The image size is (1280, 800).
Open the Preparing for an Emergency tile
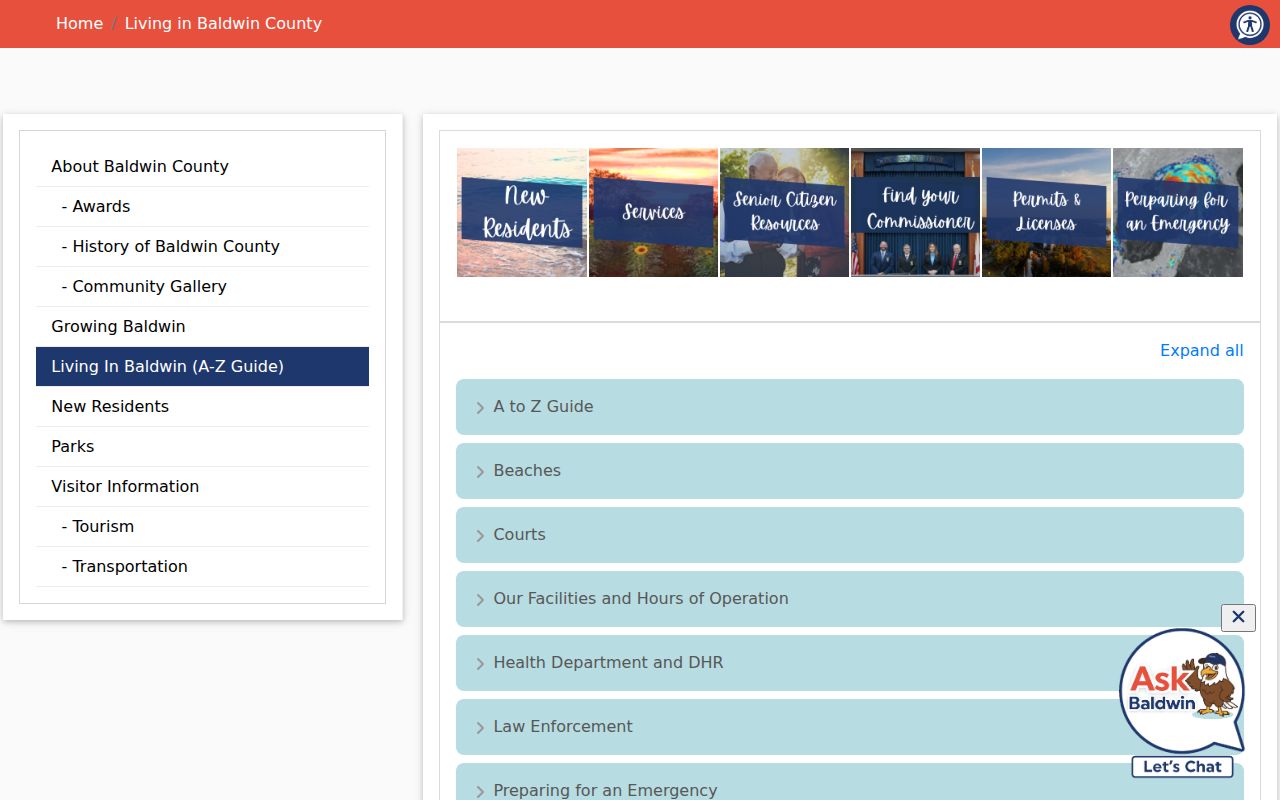pos(1178,213)
